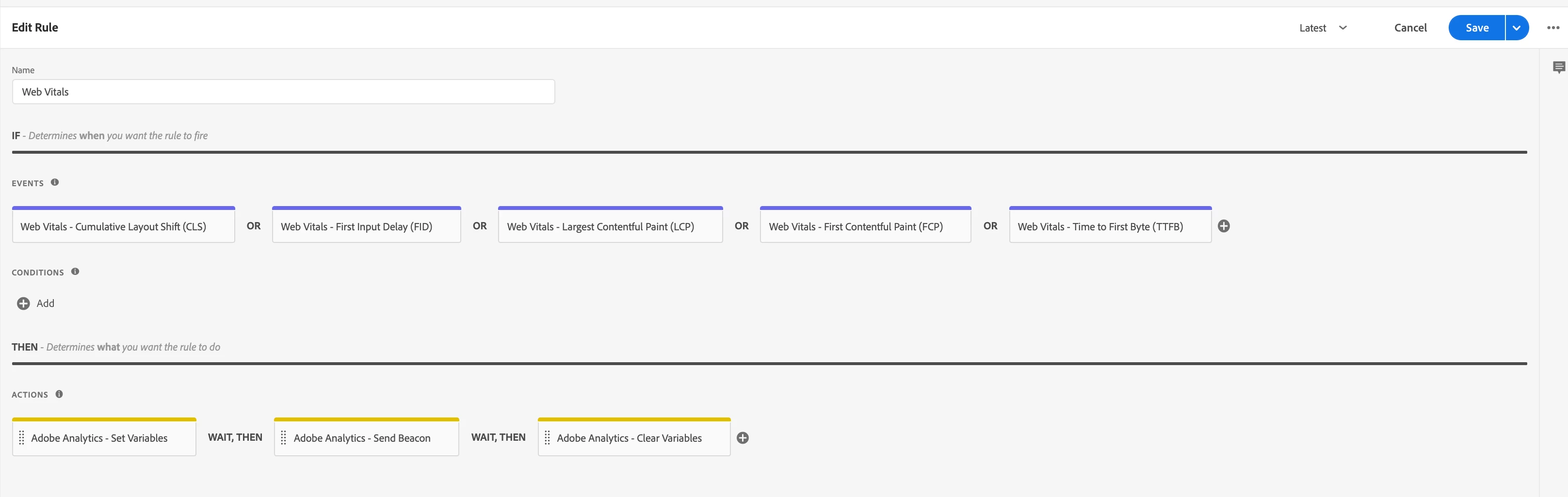This screenshot has height=497, width=1568.
Task: Click Send Beacon drag handle
Action: click(x=283, y=438)
